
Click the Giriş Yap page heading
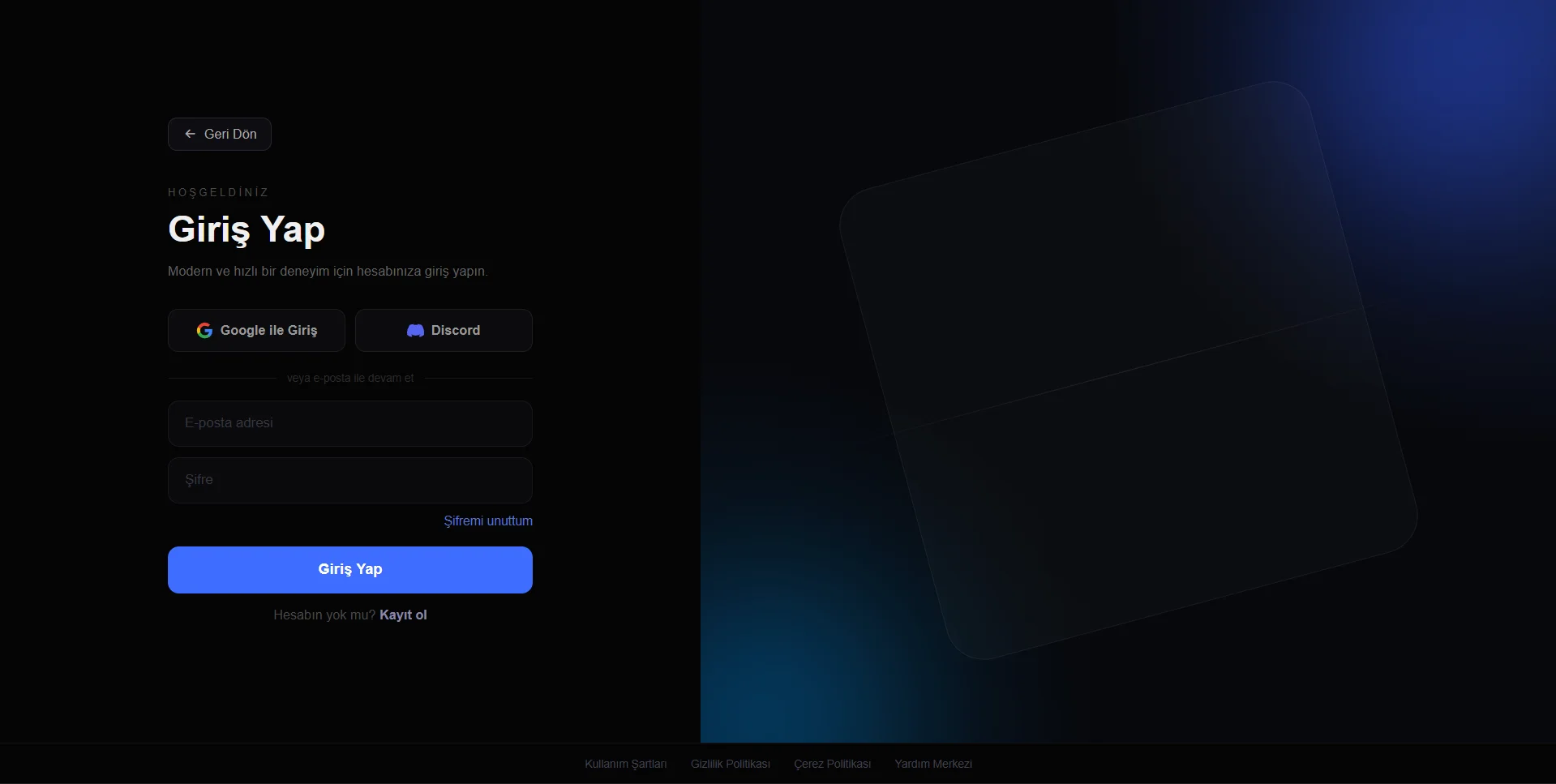246,229
